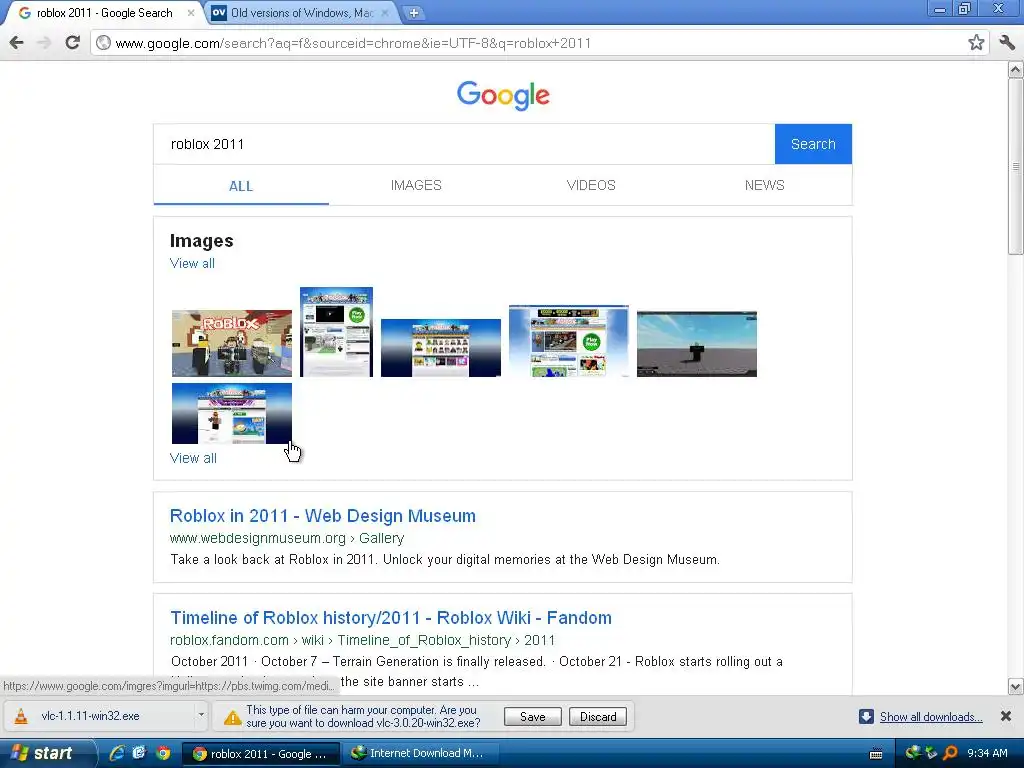Open the Windows start menu
This screenshot has height=768, width=1024.
click(48, 753)
